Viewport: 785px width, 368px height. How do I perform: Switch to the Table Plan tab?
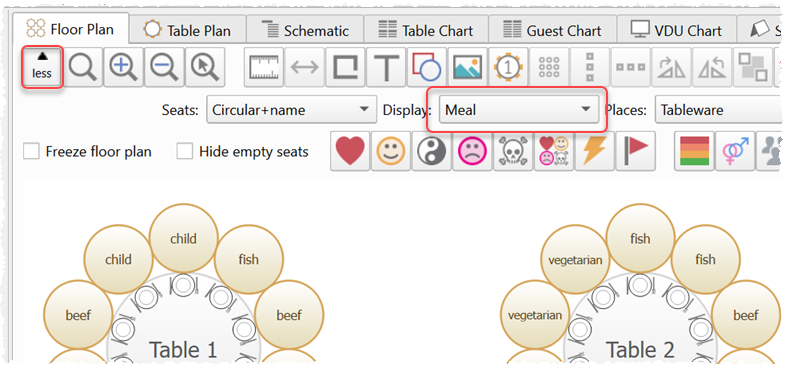(x=188, y=31)
